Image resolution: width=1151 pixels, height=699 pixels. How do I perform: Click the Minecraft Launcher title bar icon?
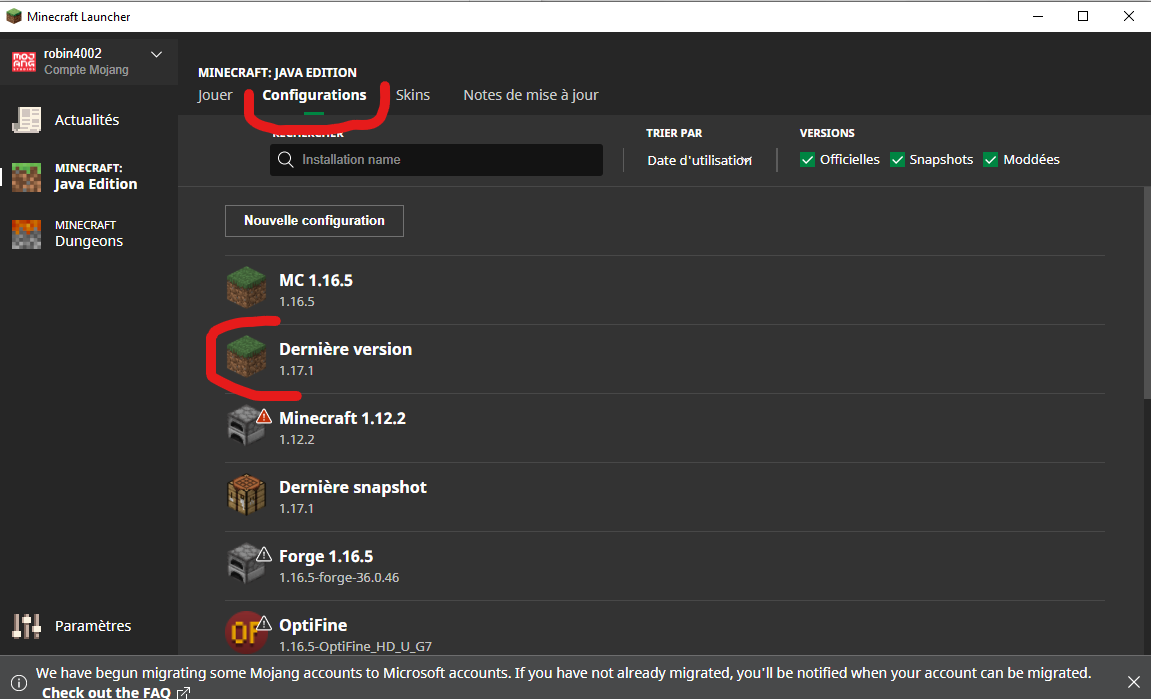pyautogui.click(x=14, y=16)
